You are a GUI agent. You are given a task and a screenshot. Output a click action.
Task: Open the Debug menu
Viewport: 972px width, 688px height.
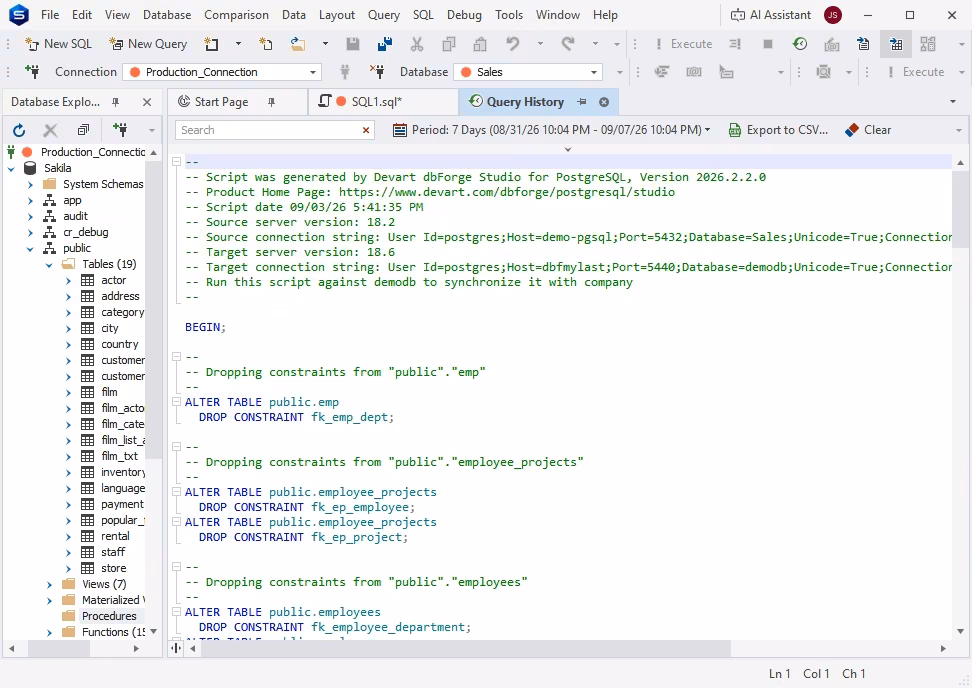pyautogui.click(x=464, y=15)
